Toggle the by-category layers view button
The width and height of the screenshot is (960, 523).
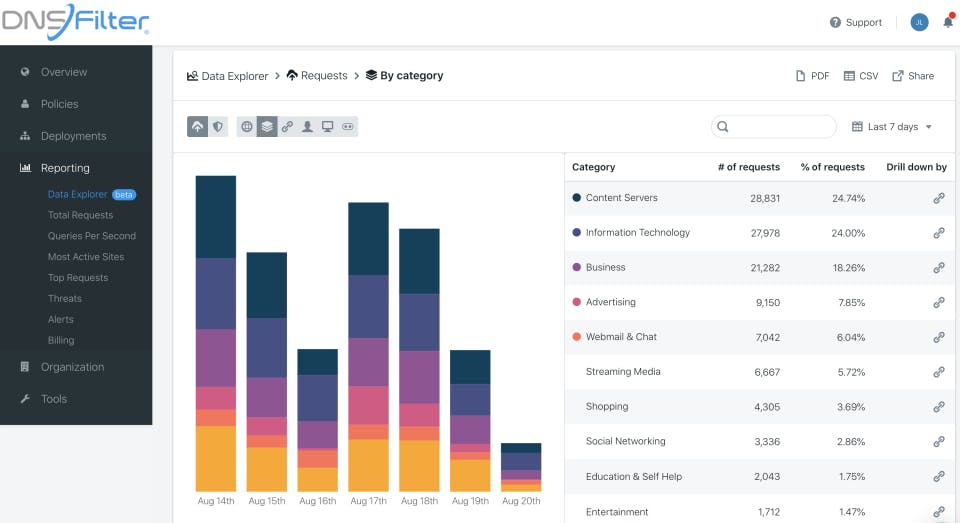[x=267, y=127]
